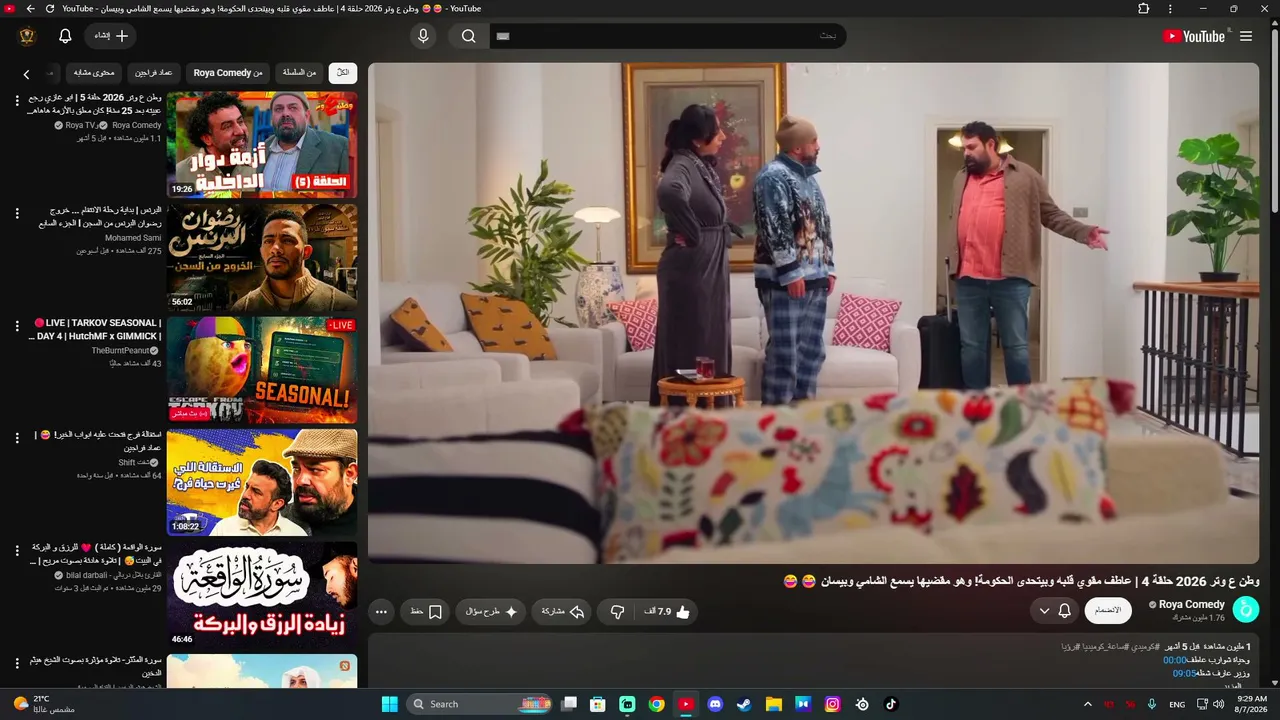Open Google Chrome from the taskbar
This screenshot has height=720, width=1280.
coord(656,704)
